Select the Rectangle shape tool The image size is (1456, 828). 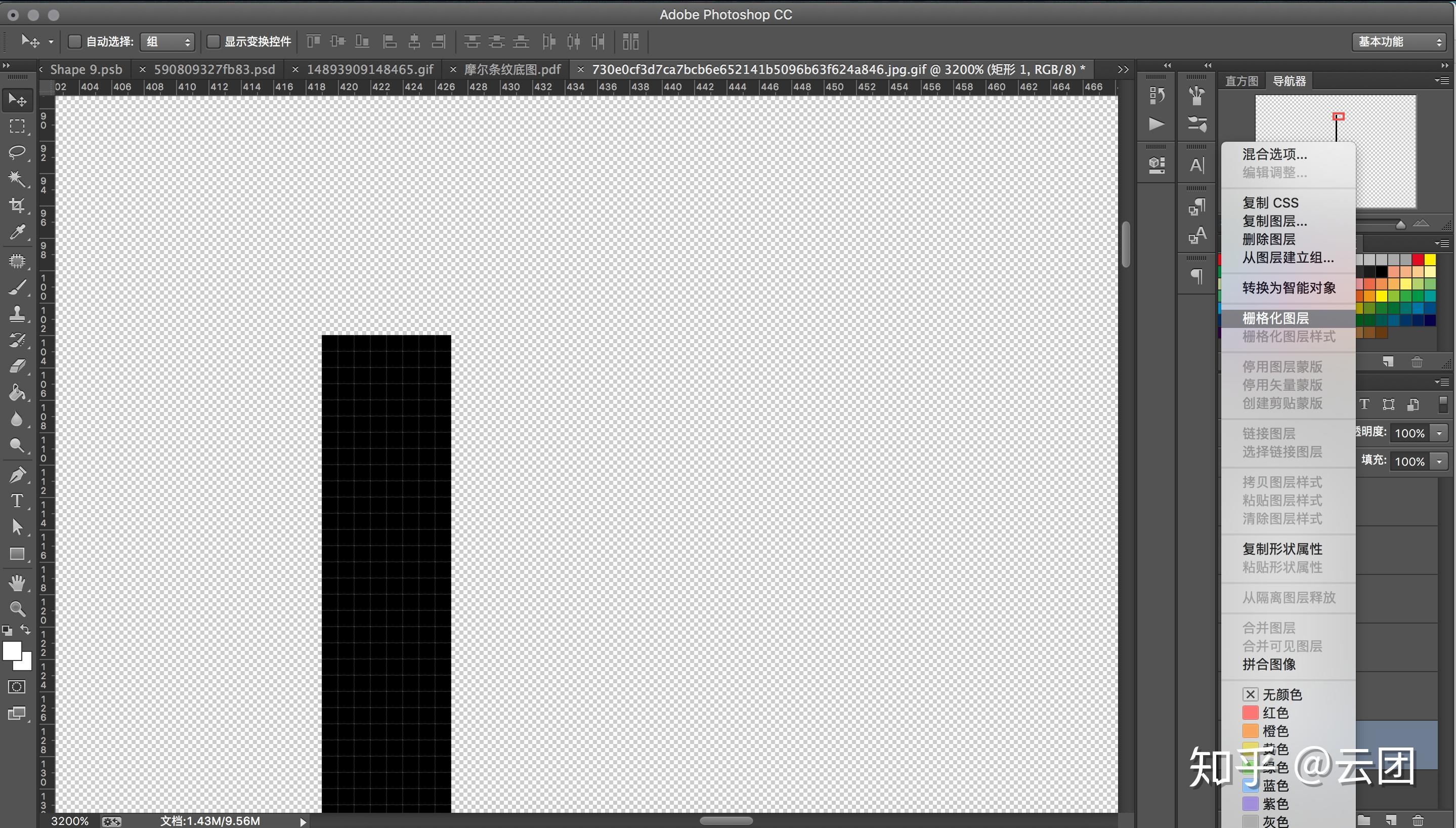17,554
